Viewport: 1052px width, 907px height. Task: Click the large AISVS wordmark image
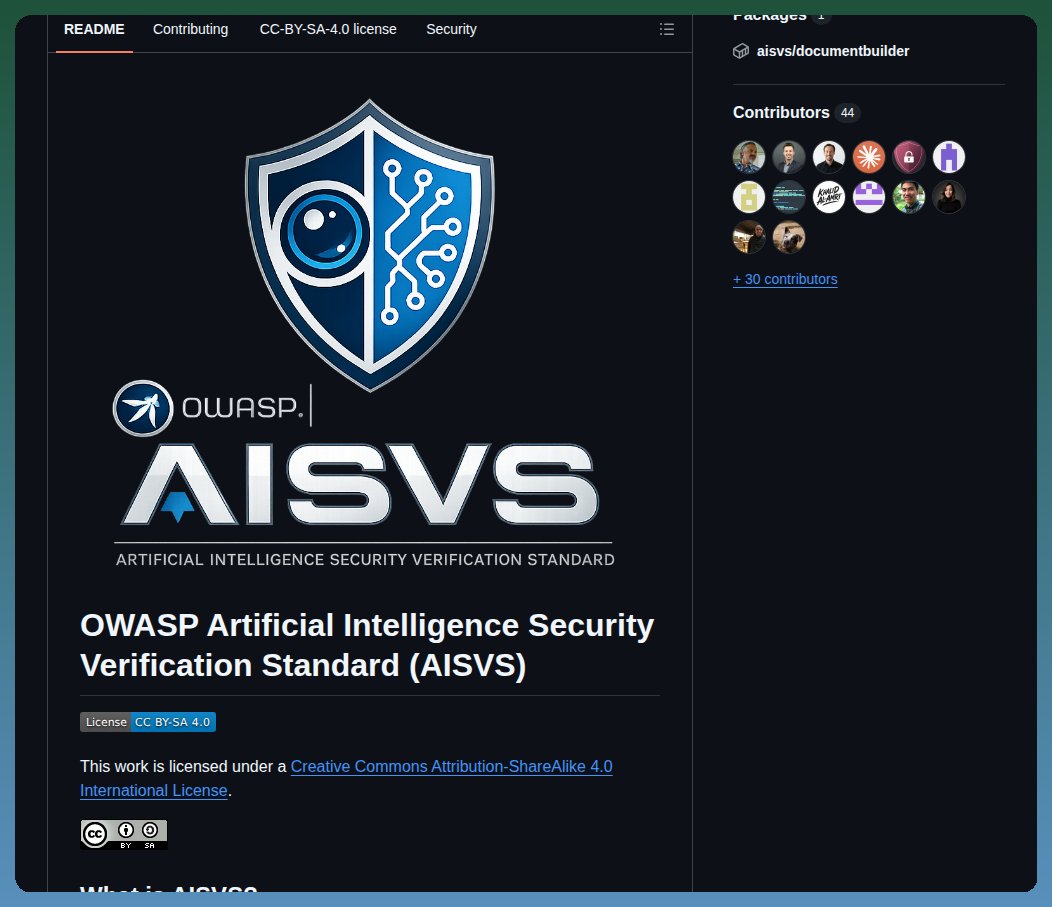coord(360,484)
